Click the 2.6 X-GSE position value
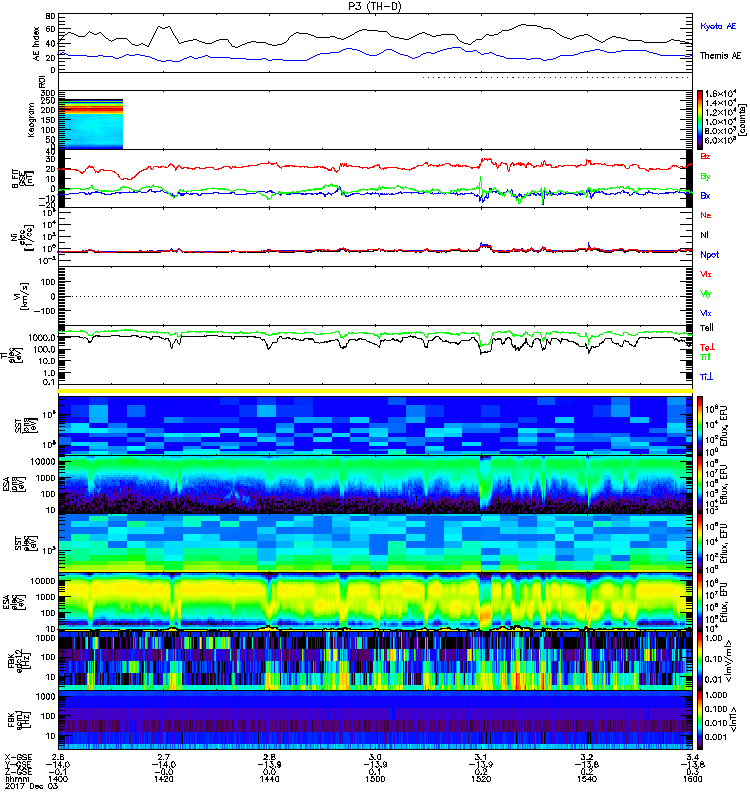Image resolution: width=750 pixels, height=800 pixels. coord(58,757)
